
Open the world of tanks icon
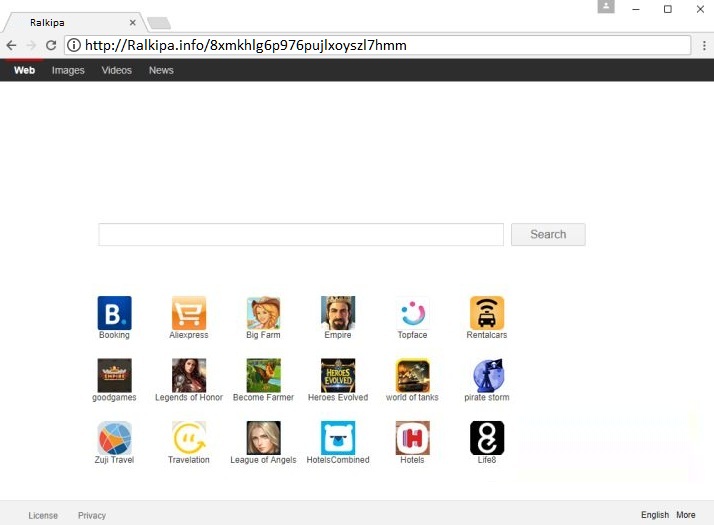[412, 376]
